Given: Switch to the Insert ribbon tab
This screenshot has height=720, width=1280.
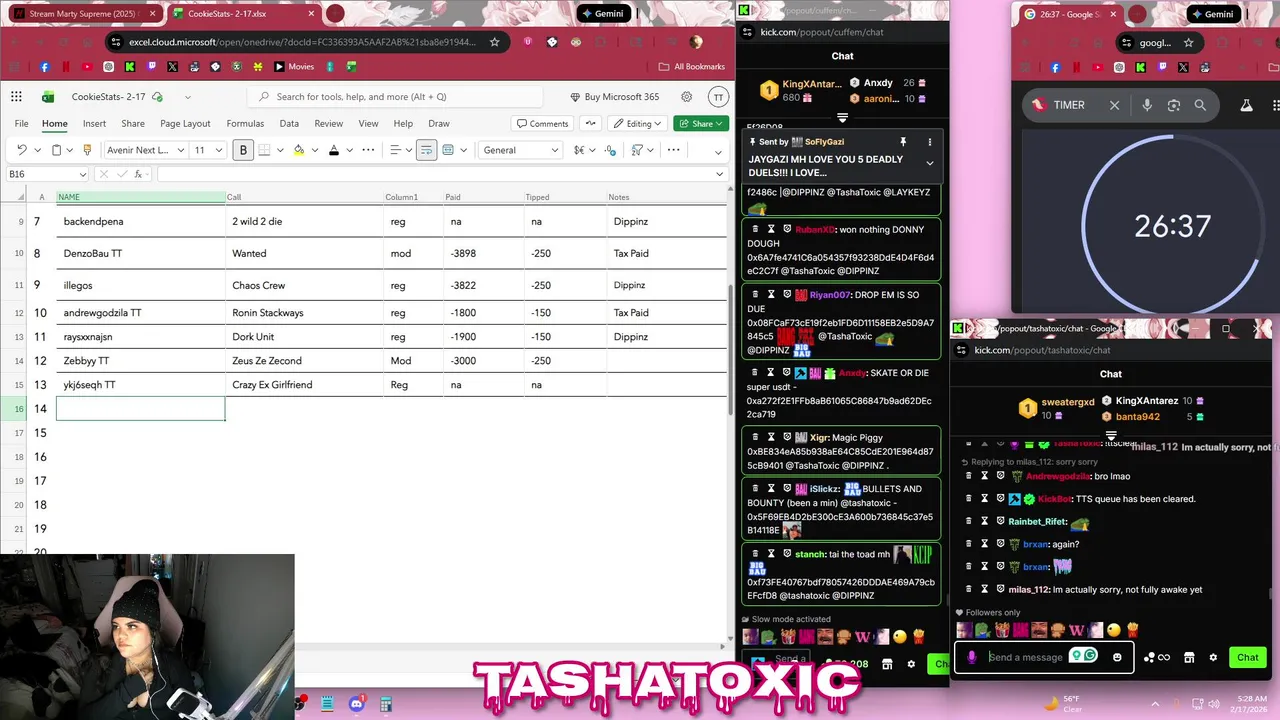Looking at the screenshot, I should click(x=94, y=123).
